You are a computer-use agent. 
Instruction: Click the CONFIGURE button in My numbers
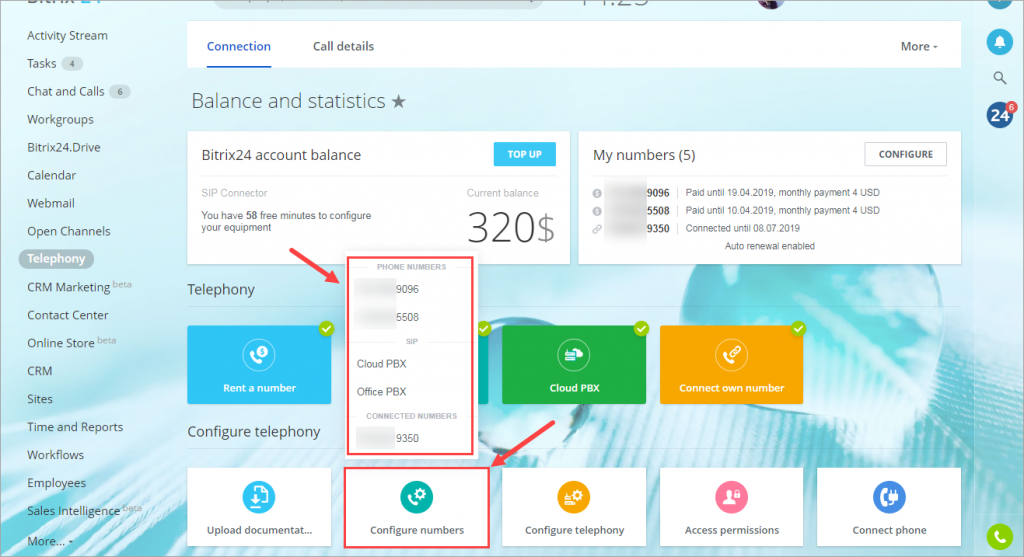[905, 154]
